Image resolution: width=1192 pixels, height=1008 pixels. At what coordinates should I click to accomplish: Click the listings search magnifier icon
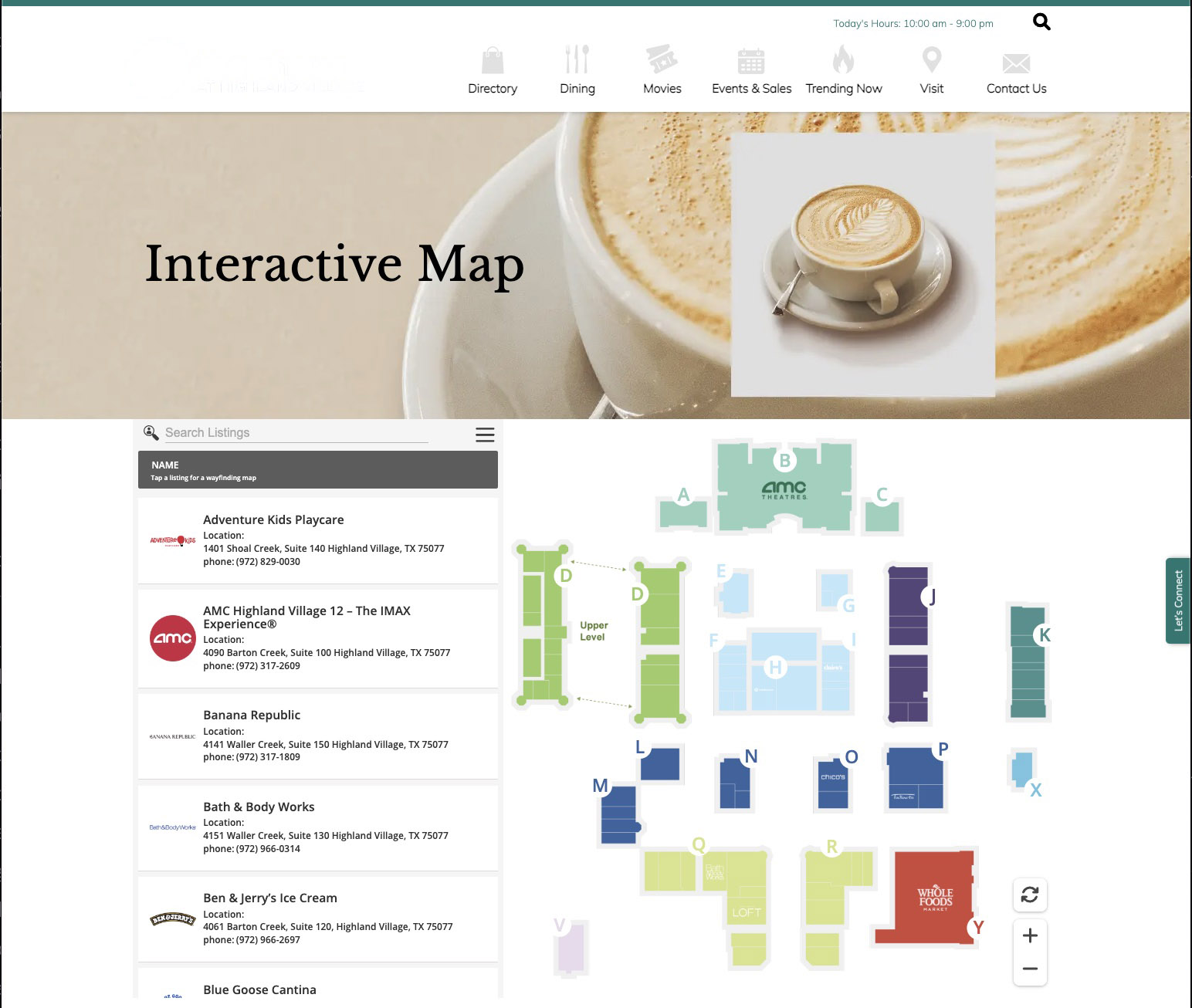[x=151, y=433]
